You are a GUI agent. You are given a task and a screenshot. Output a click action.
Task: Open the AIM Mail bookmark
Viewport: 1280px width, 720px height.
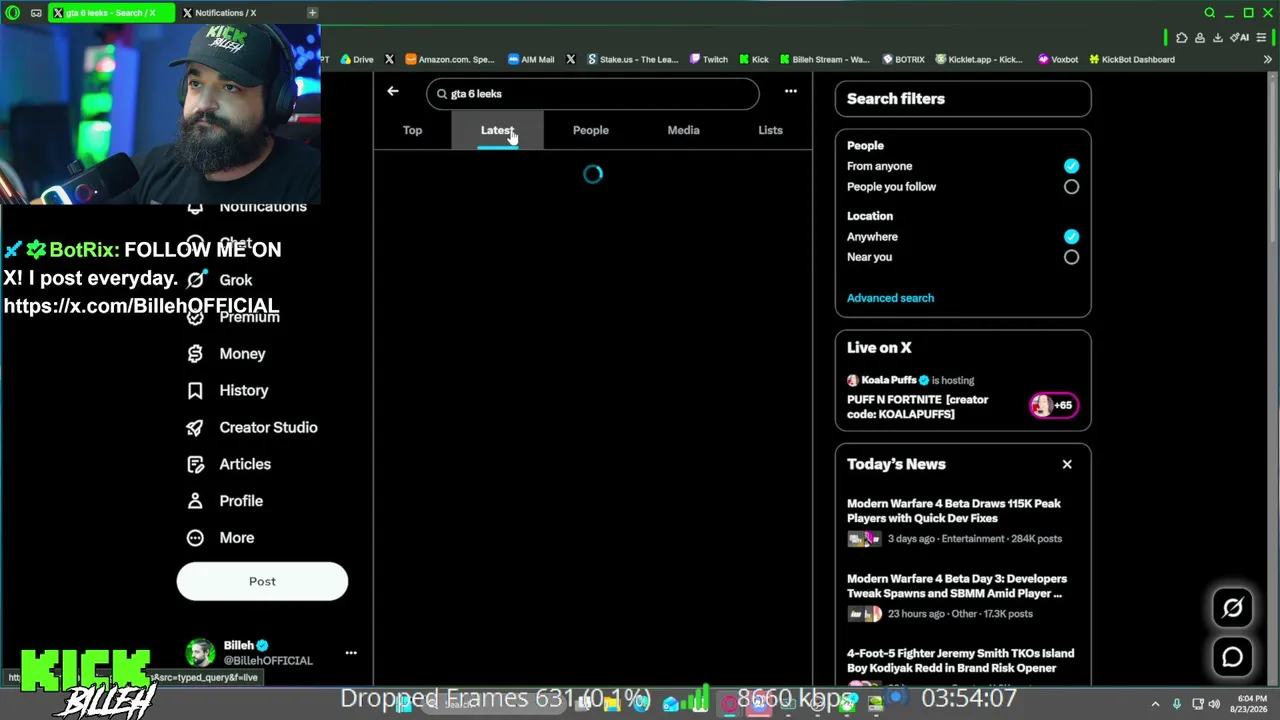pos(531,60)
